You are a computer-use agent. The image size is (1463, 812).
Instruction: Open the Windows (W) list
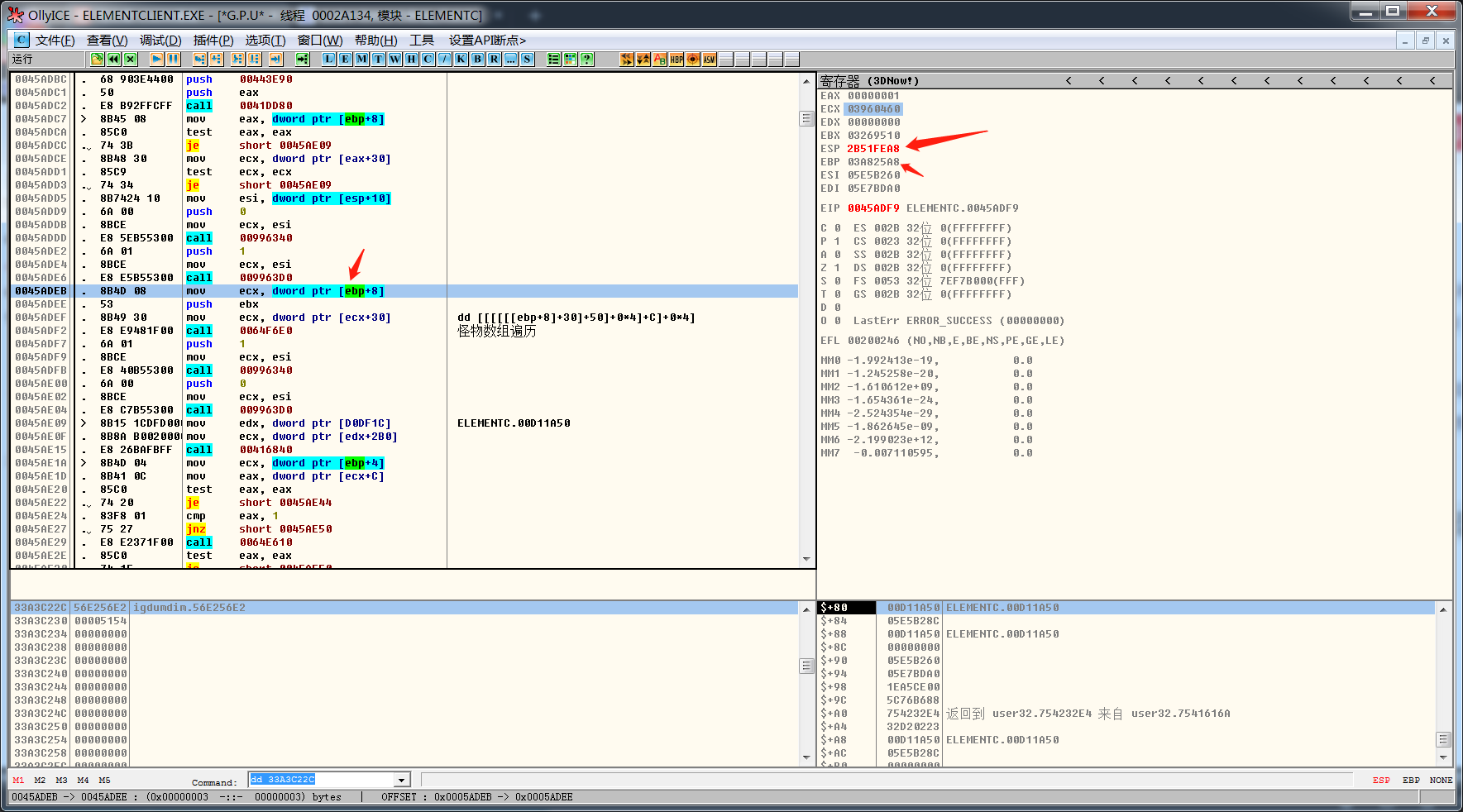(x=395, y=59)
